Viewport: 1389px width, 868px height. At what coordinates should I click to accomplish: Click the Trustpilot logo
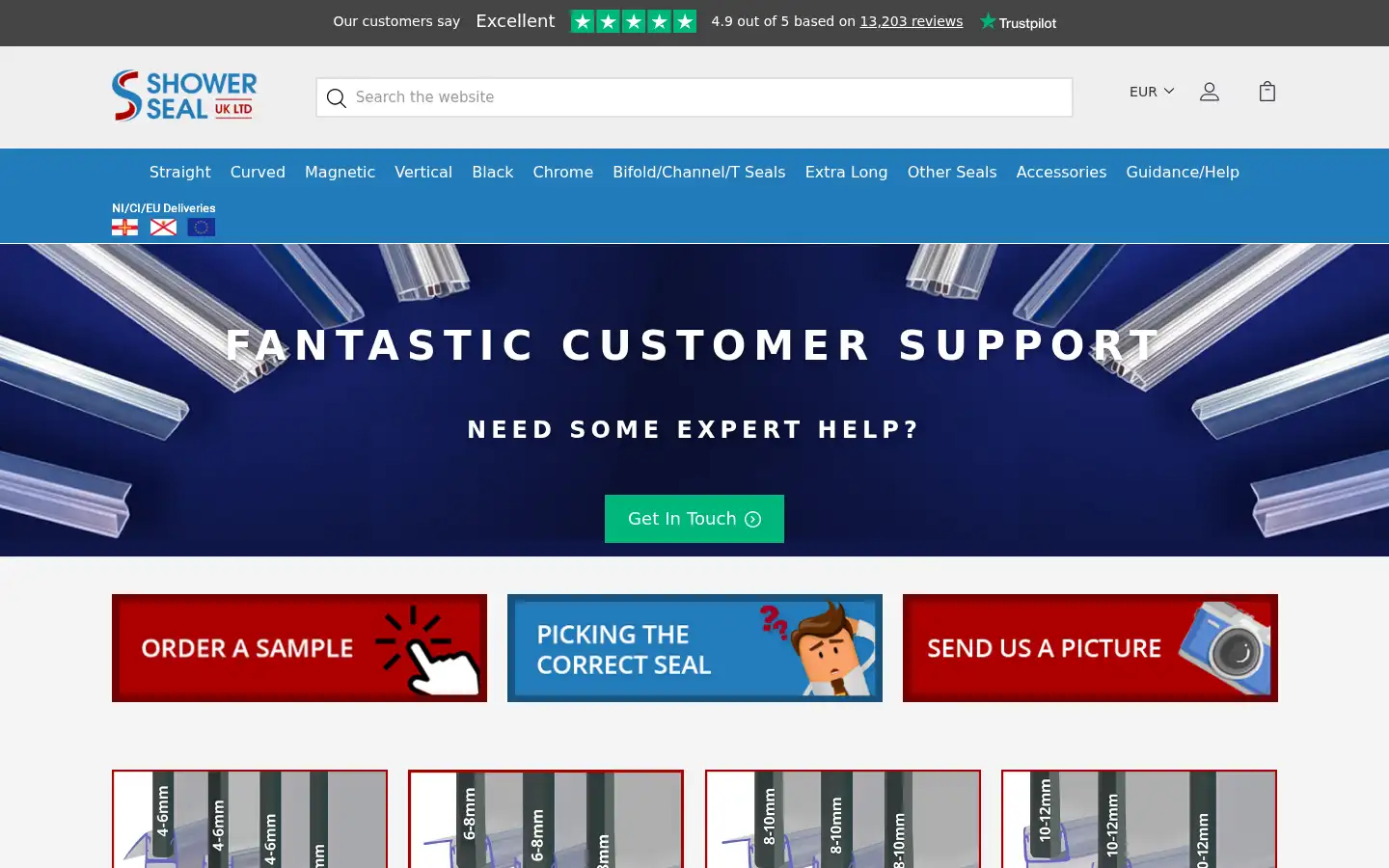pyautogui.click(x=1018, y=21)
